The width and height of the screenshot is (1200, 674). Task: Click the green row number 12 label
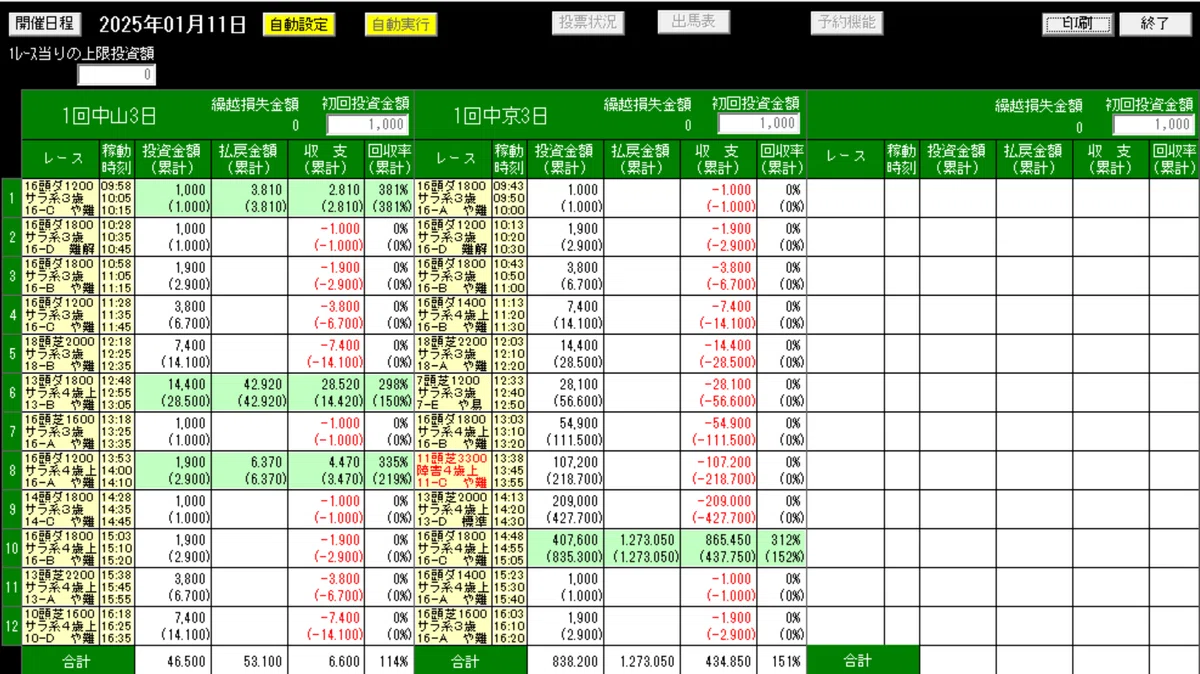(x=11, y=626)
